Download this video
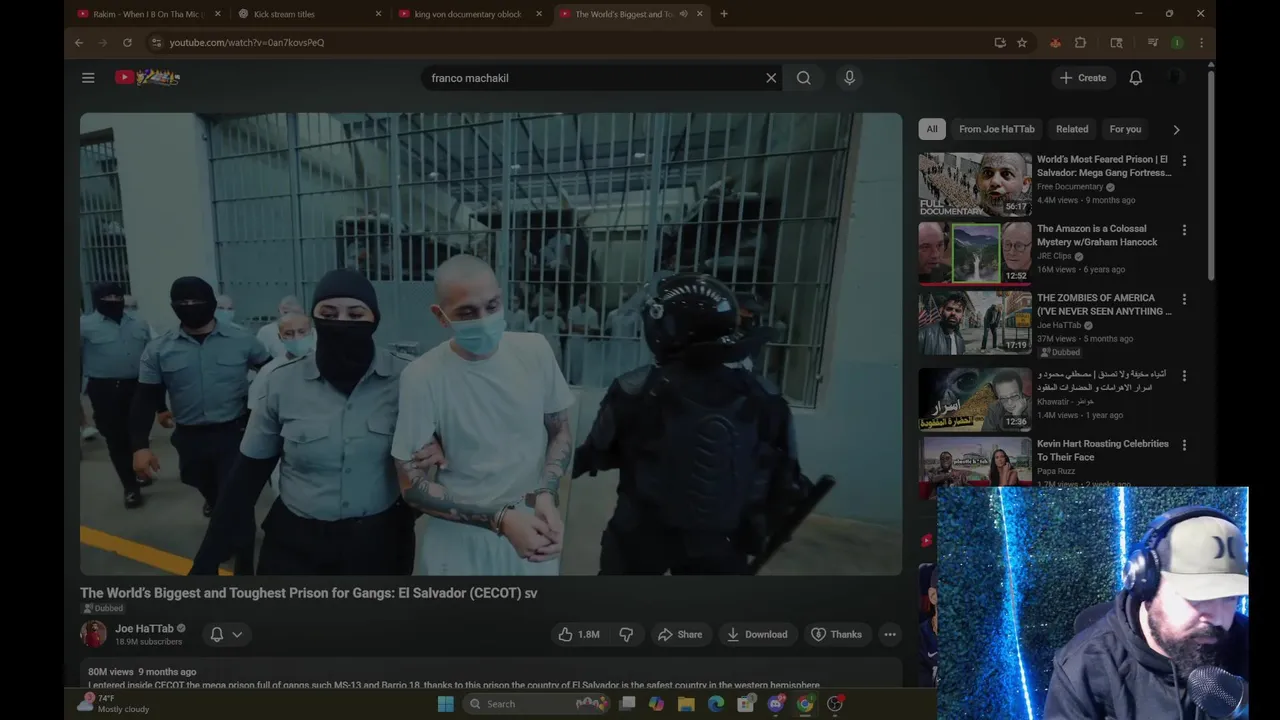This screenshot has height=720, width=1280. point(757,634)
